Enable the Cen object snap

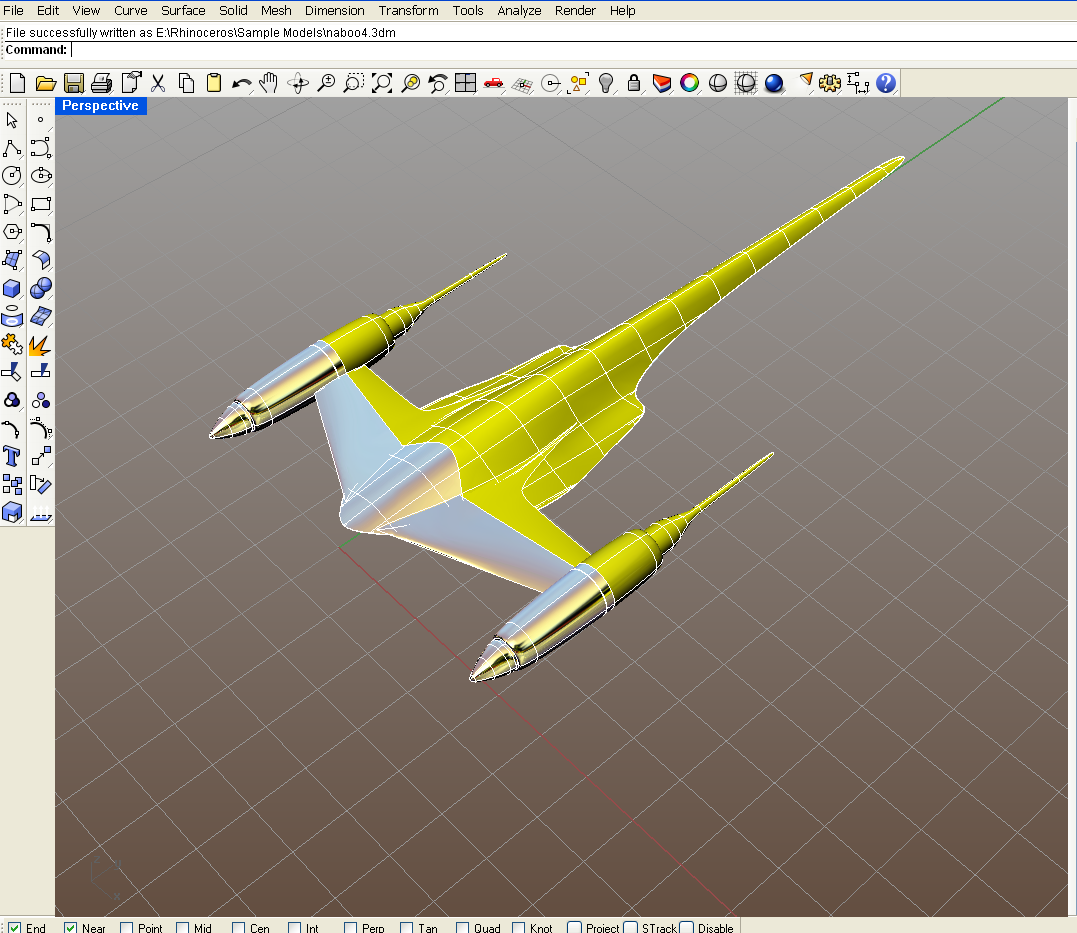coord(238,928)
